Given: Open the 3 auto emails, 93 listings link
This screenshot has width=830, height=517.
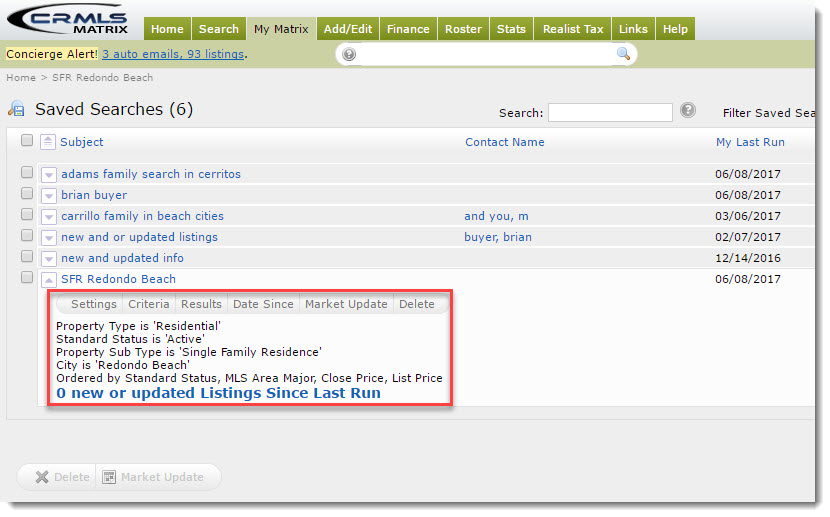Looking at the screenshot, I should pyautogui.click(x=173, y=54).
